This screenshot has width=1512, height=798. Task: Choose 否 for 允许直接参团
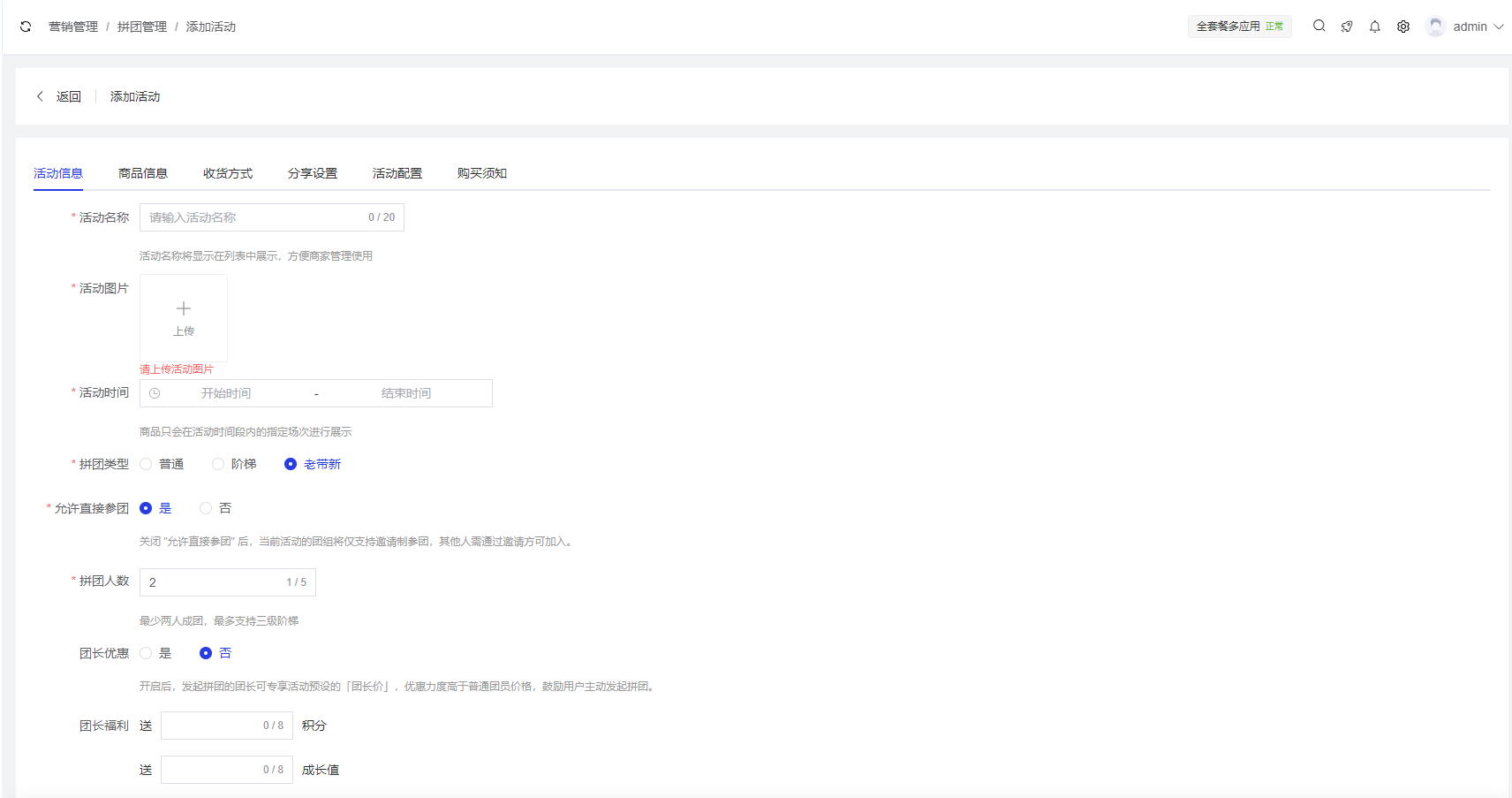(206, 508)
